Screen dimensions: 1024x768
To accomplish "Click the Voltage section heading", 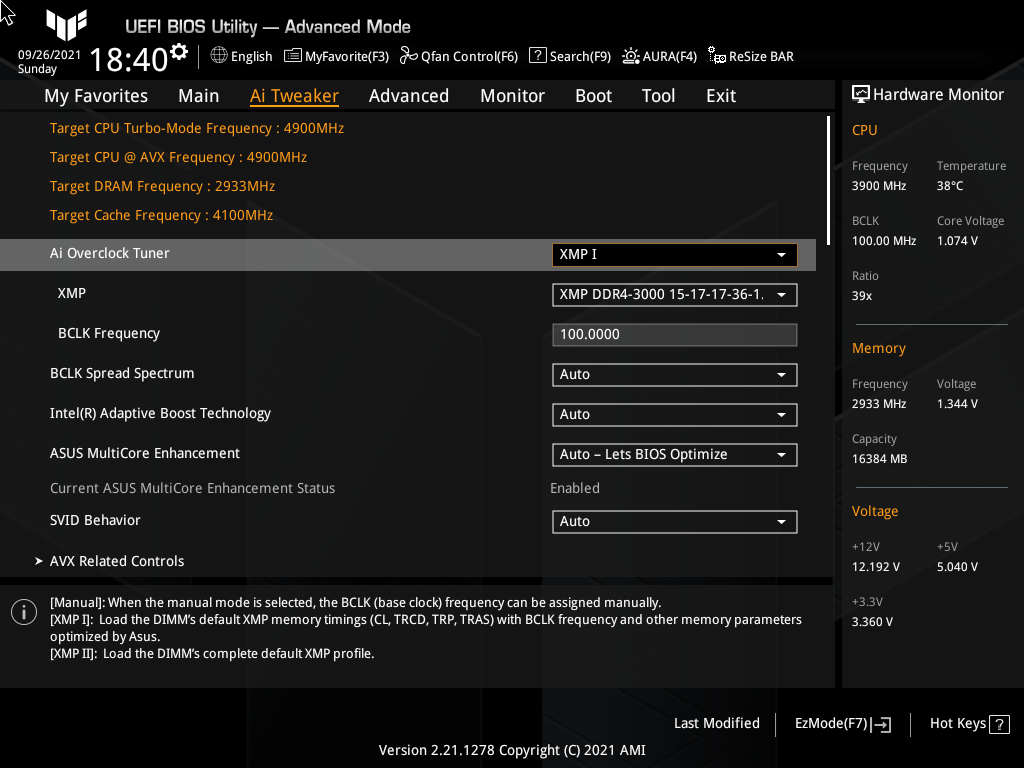I will click(x=874, y=511).
